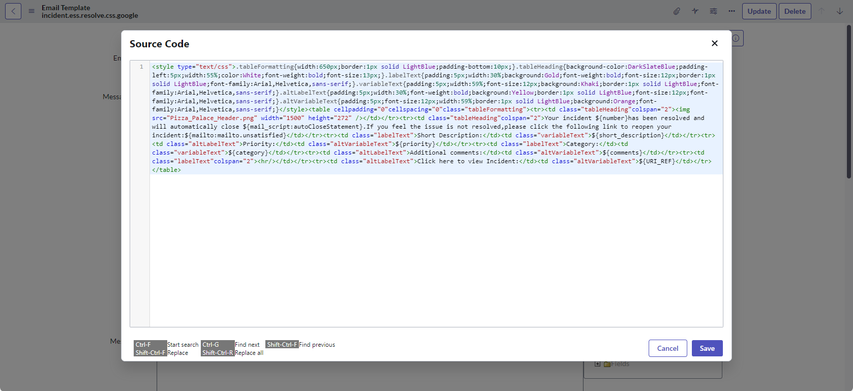
Task: Open the activity stream pulse icon
Action: pyautogui.click(x=695, y=11)
